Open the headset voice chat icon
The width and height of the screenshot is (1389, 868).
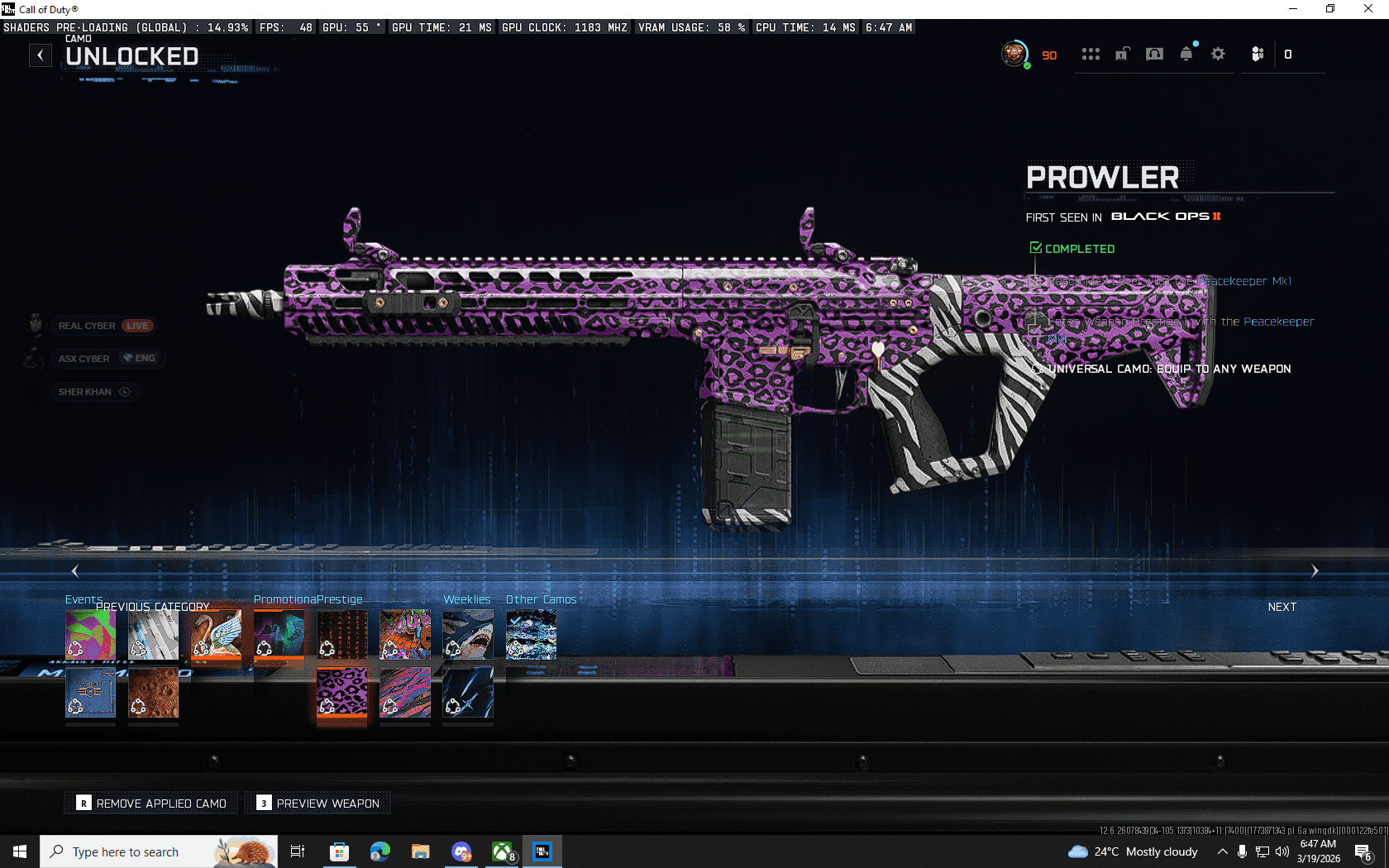coord(1154,55)
